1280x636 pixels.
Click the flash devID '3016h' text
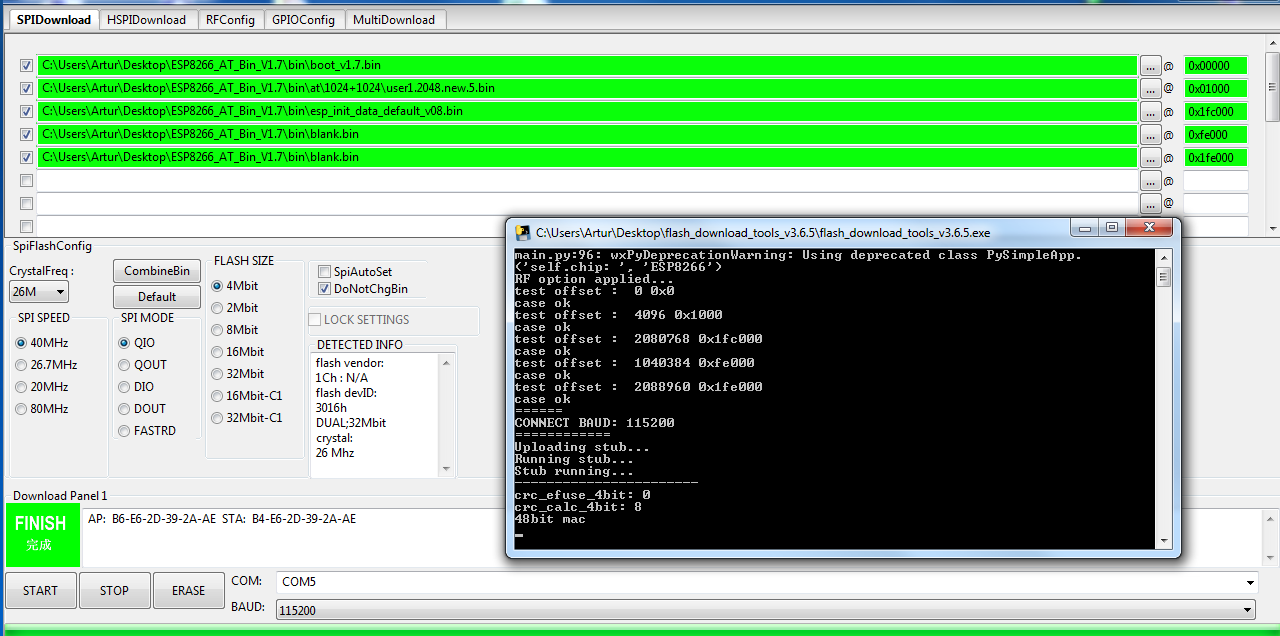coord(331,408)
